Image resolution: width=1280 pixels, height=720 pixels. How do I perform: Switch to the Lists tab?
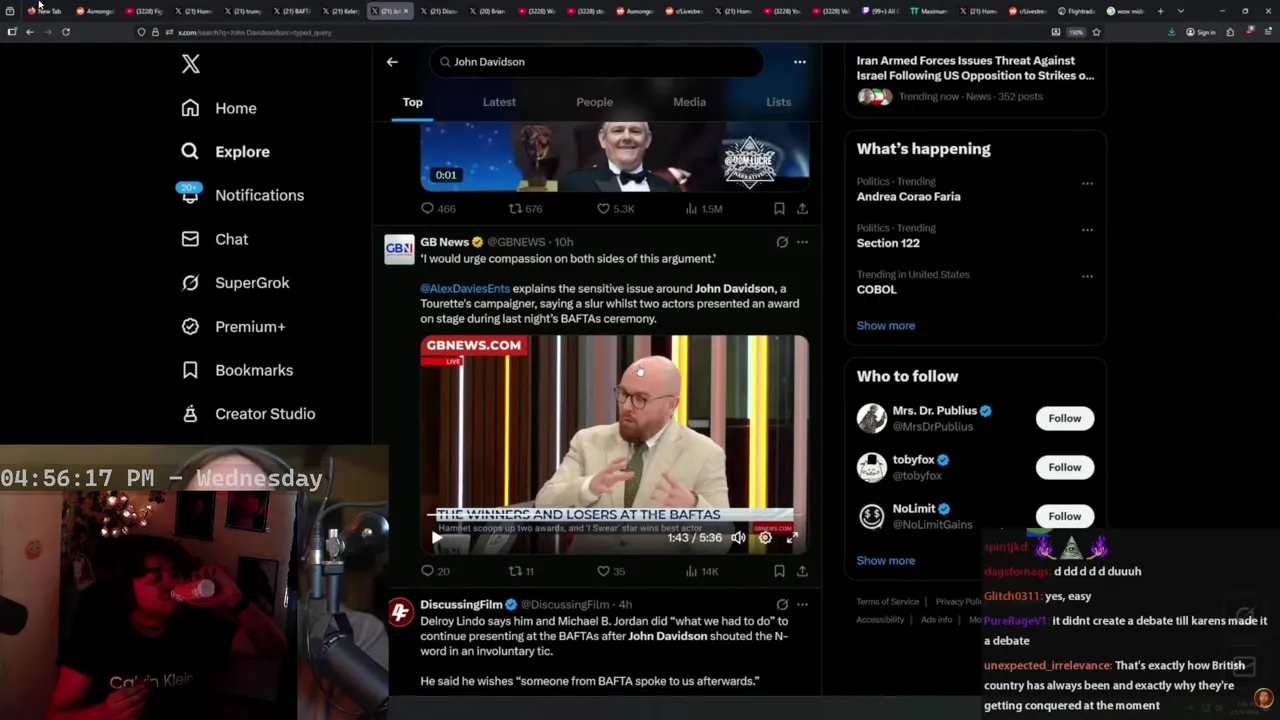[778, 102]
